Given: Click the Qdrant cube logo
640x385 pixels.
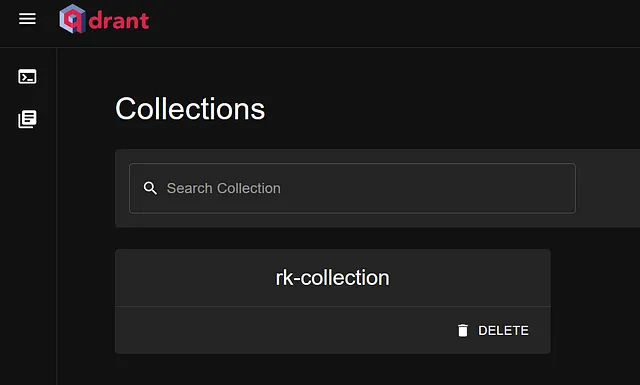Looking at the screenshot, I should pos(73,19).
